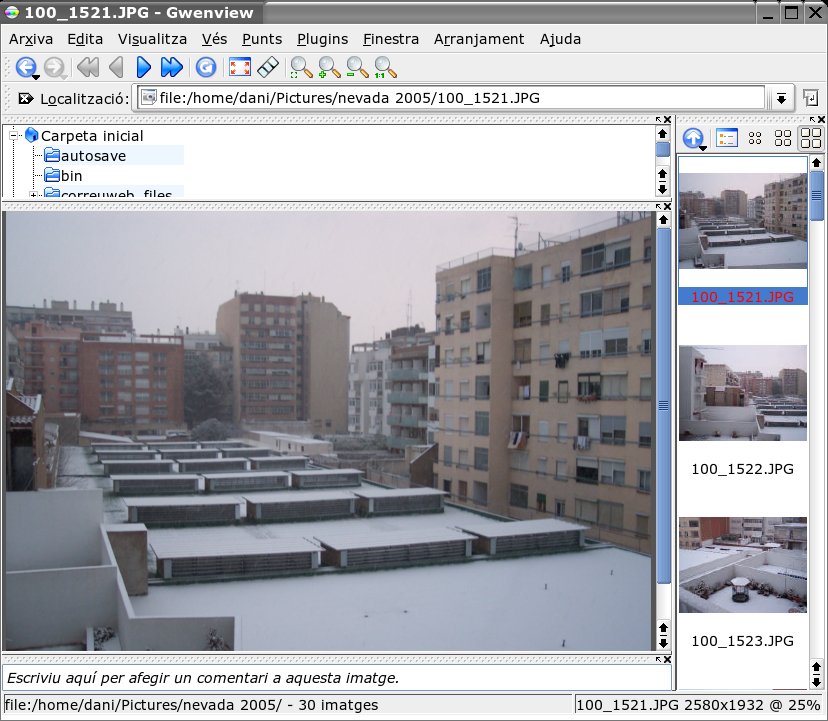Zoom in with the plus magnifier

click(329, 67)
